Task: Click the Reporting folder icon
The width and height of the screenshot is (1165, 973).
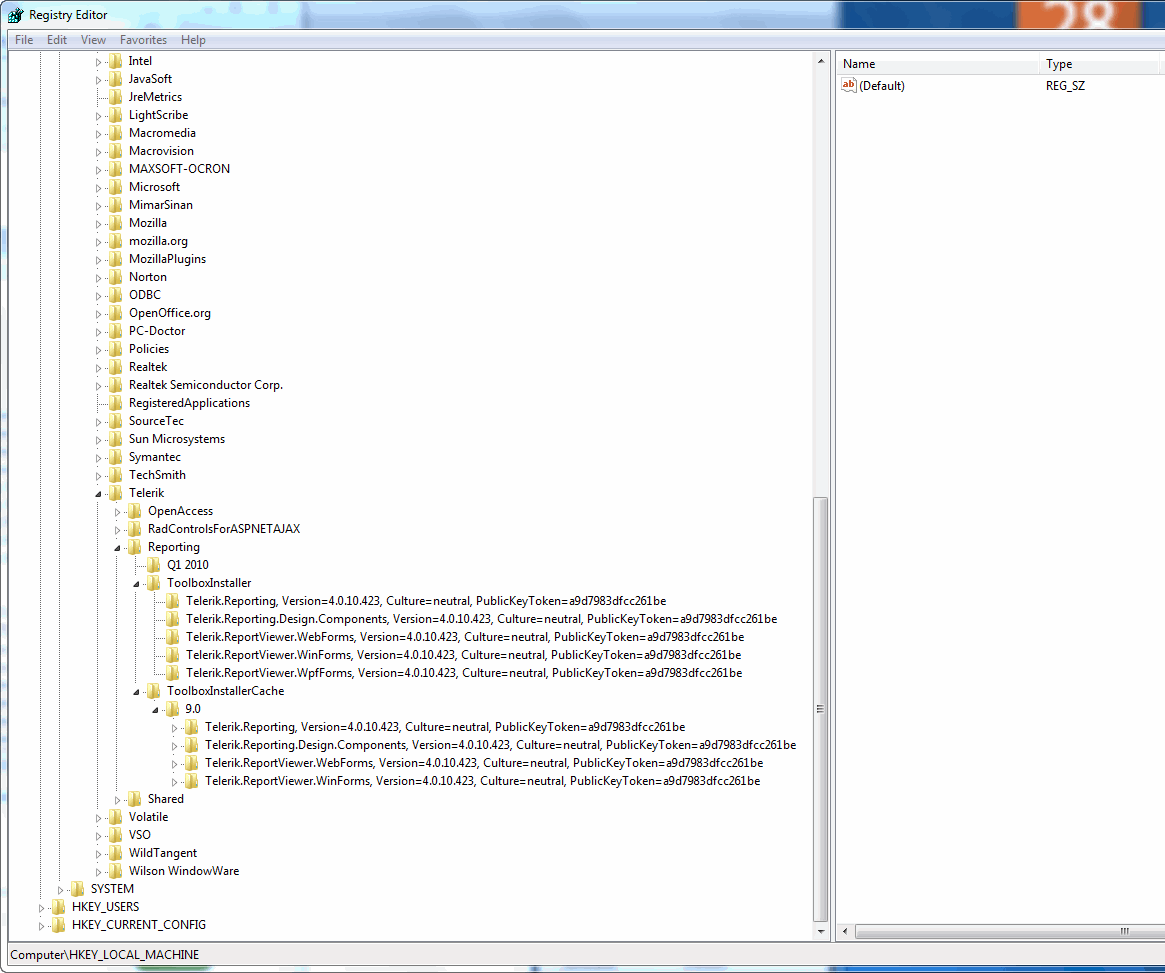Action: click(x=135, y=547)
